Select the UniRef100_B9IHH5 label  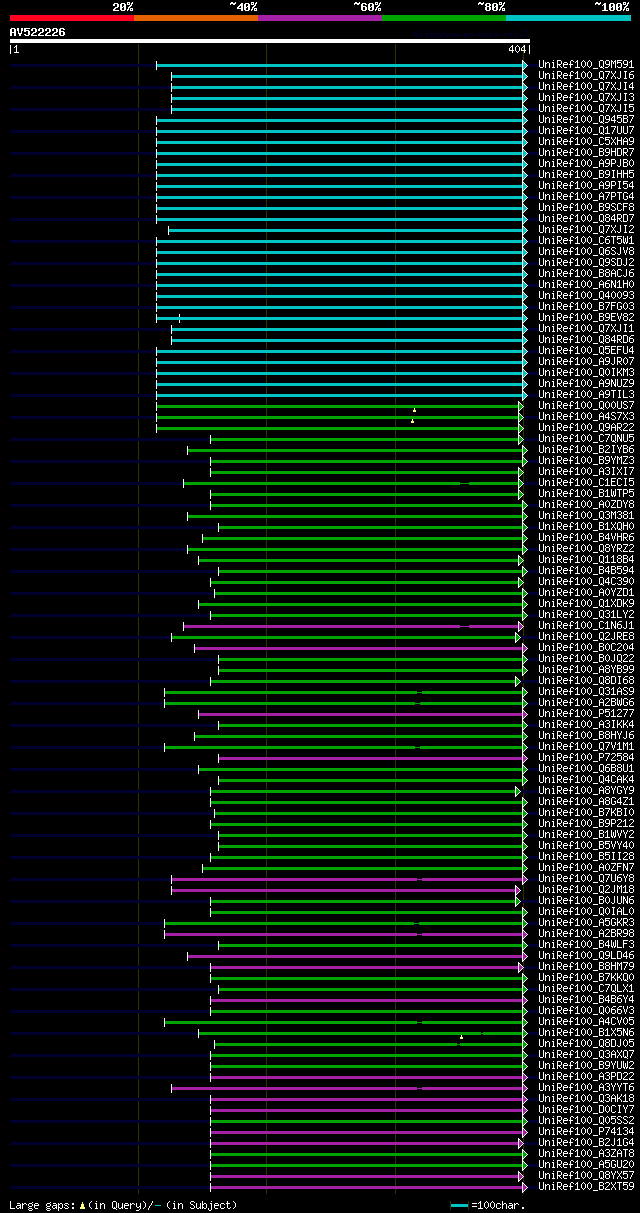tap(586, 175)
